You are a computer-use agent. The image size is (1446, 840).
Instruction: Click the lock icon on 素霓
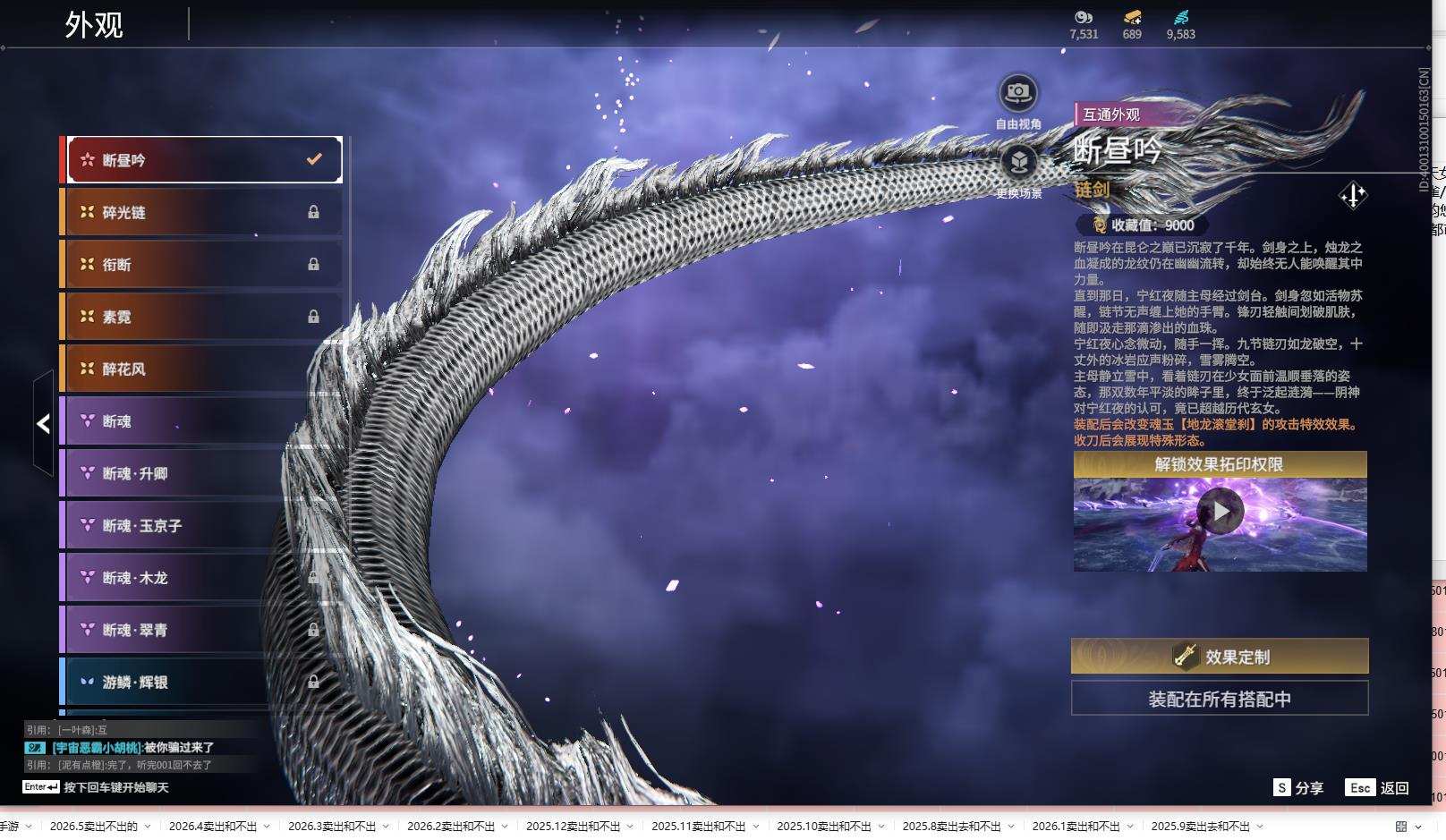[x=313, y=317]
